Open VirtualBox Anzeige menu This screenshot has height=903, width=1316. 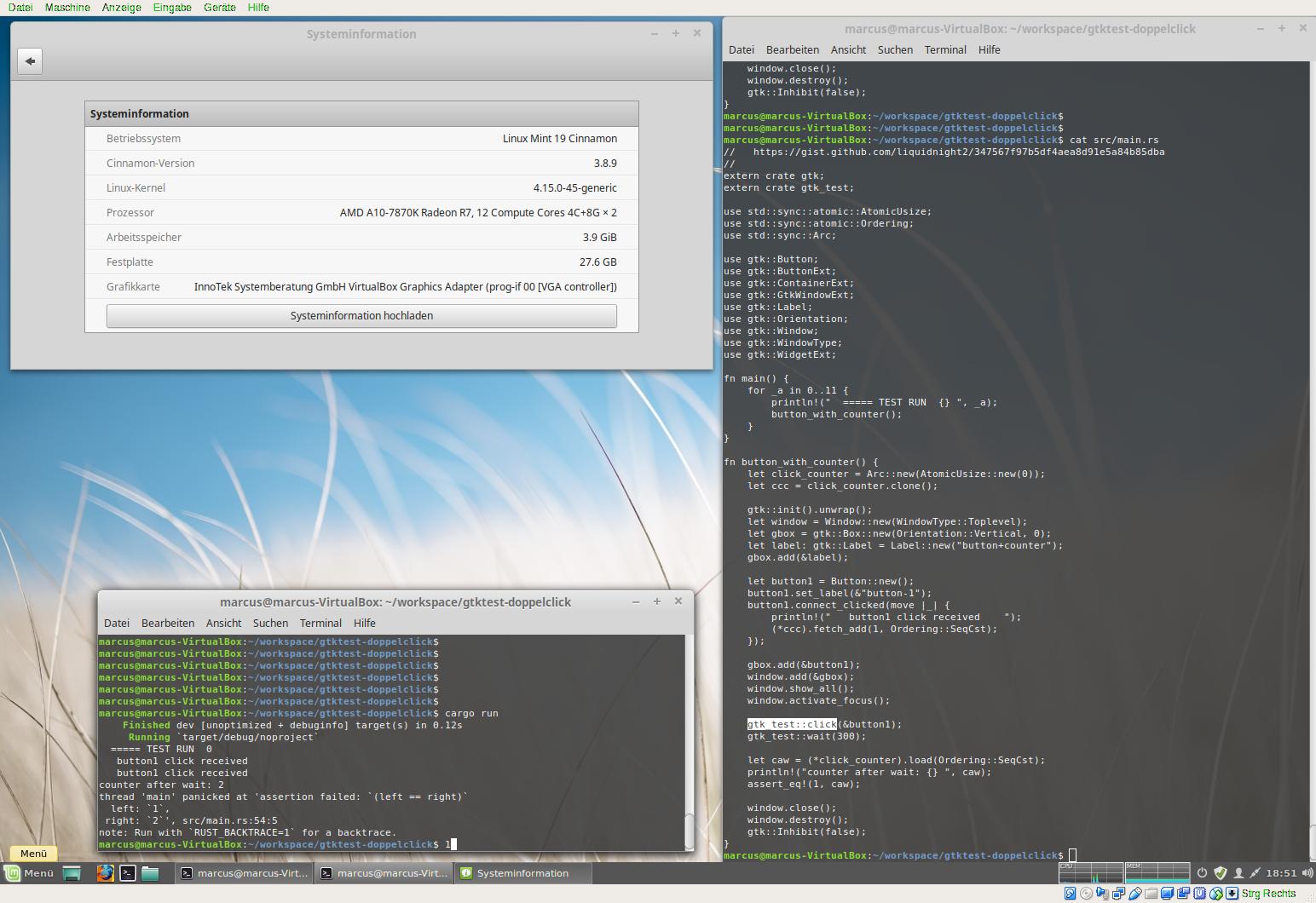pyautogui.click(x=122, y=7)
